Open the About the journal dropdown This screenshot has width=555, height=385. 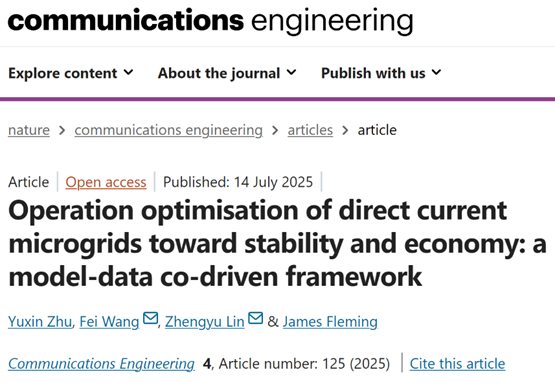(x=227, y=73)
